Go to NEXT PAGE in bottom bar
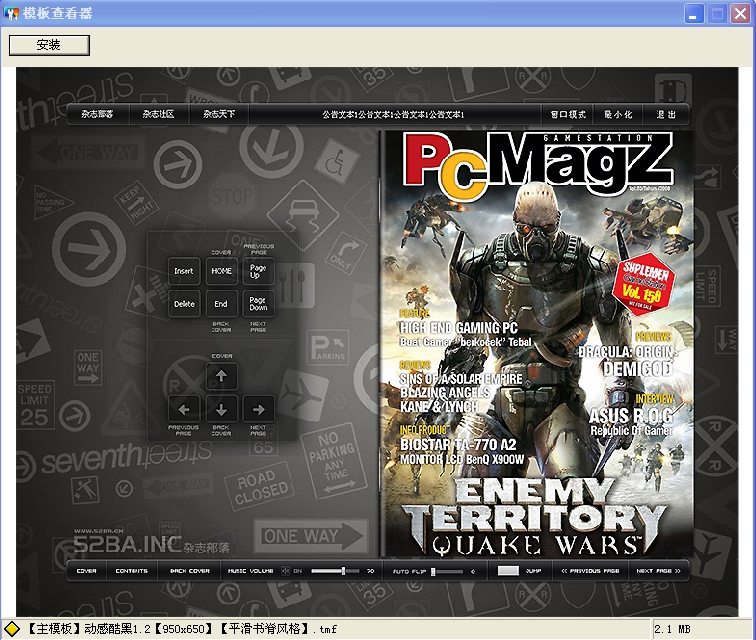This screenshot has height=640, width=756. click(658, 571)
